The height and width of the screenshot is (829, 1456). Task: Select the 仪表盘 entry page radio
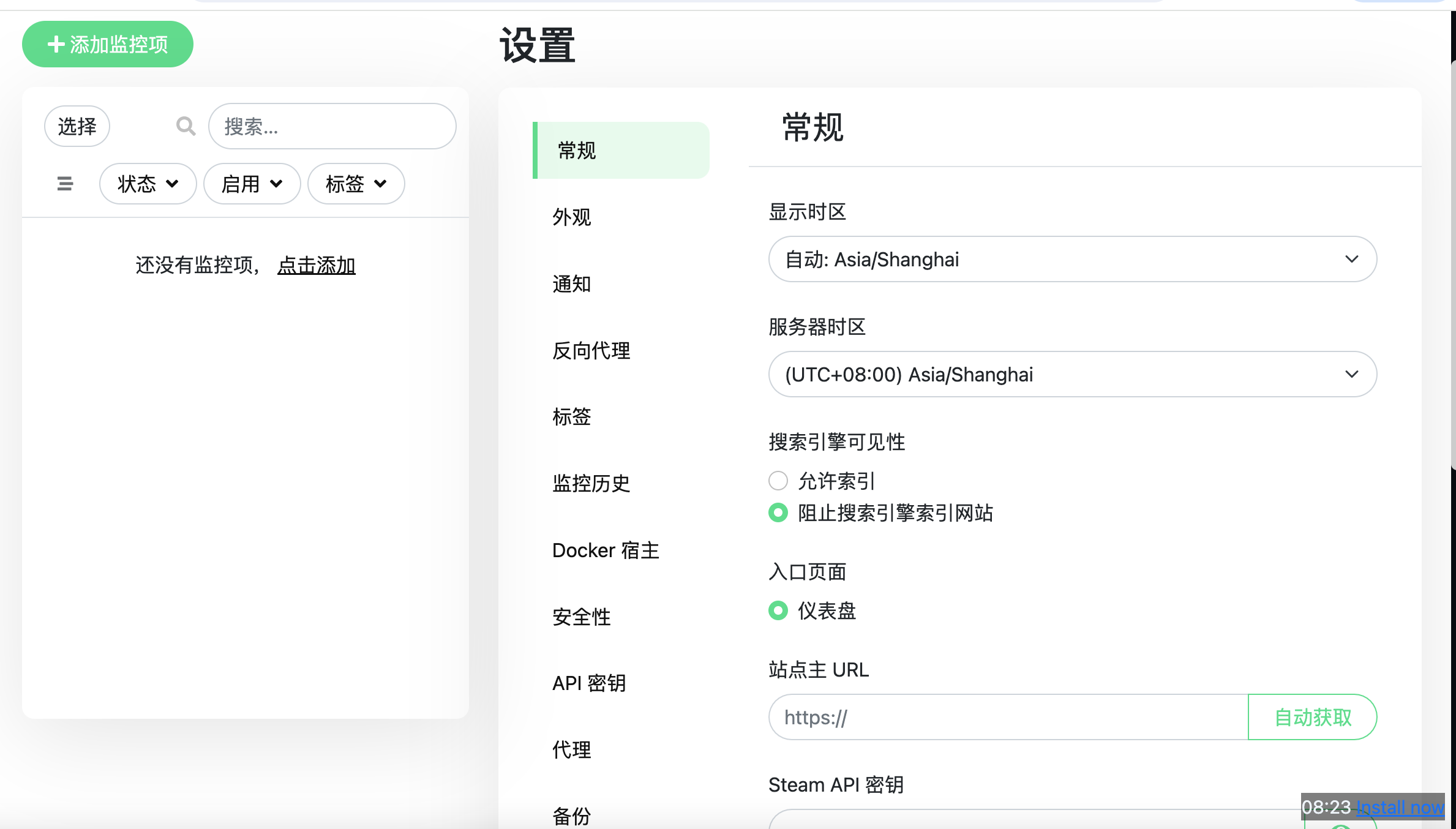click(x=778, y=610)
